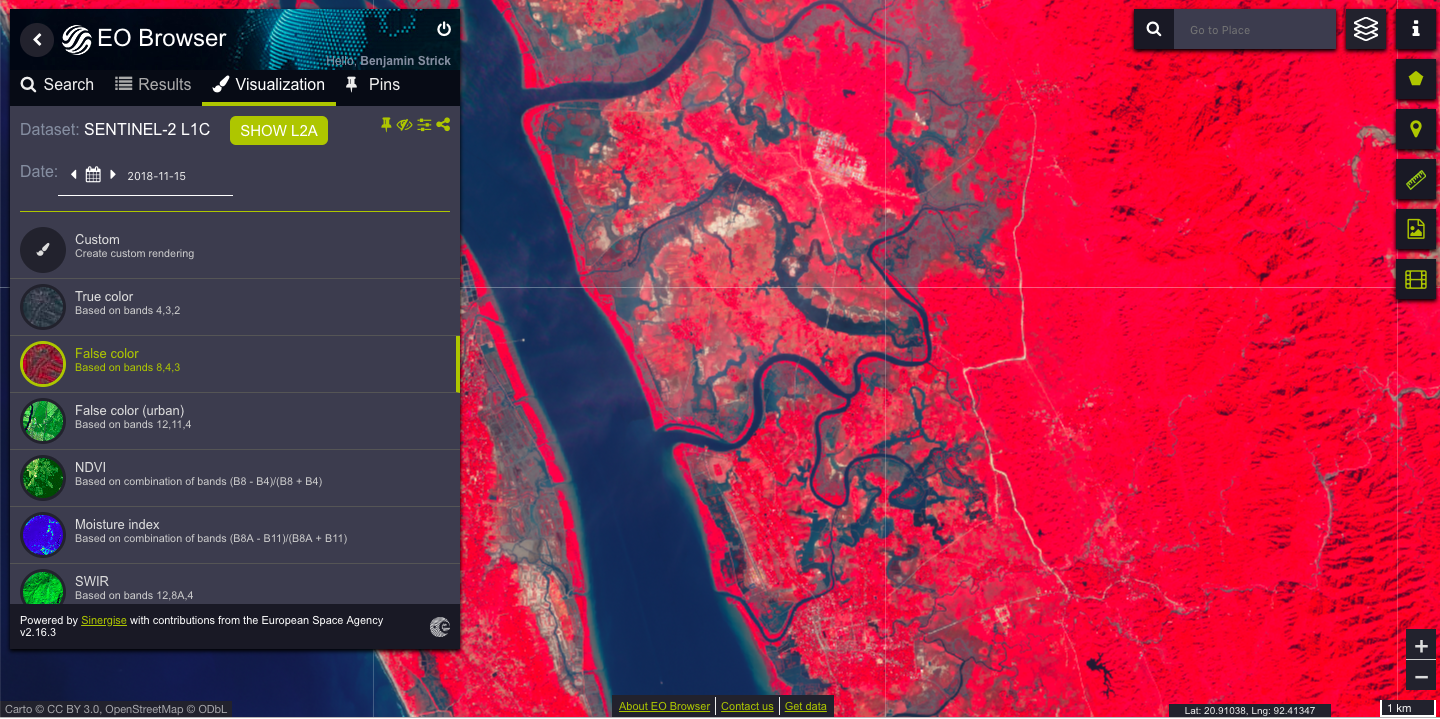Go to previous date arrow
The height and width of the screenshot is (719, 1440).
tap(73, 175)
